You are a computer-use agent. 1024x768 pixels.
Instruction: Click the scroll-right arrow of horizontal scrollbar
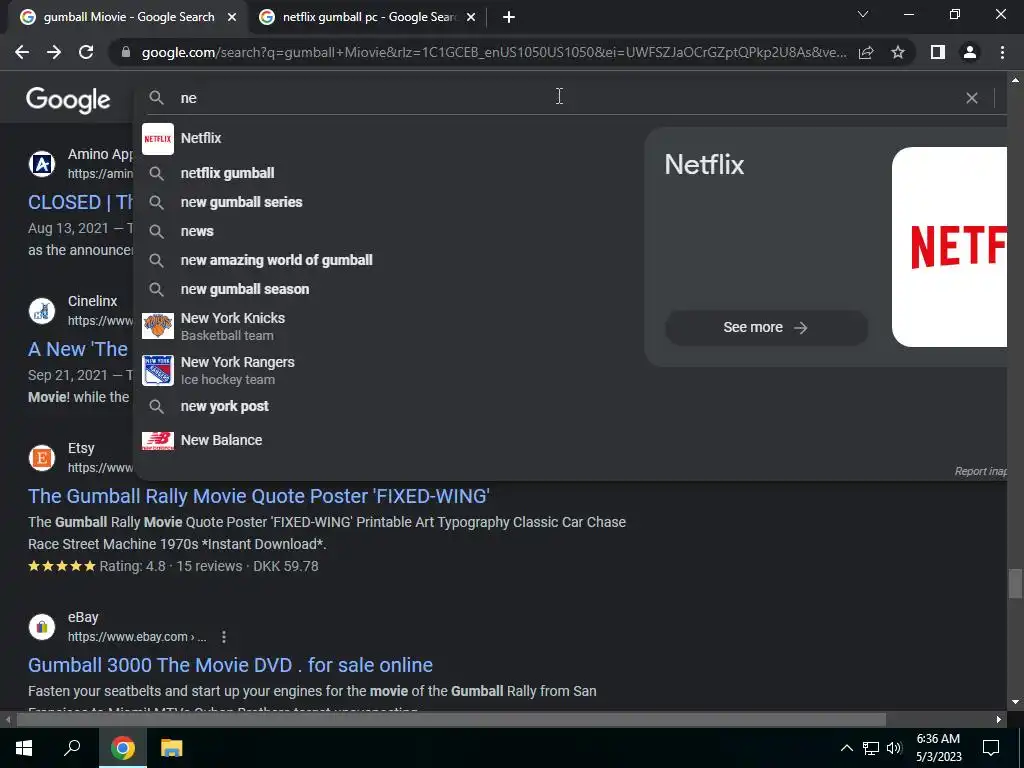[x=999, y=720]
